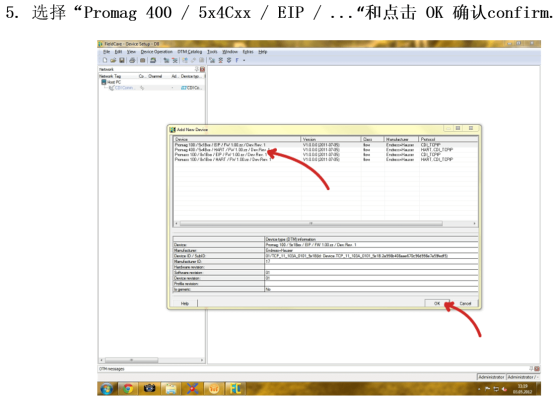Click the Device type column header
The width and height of the screenshot is (554, 399).
click(x=191, y=76)
